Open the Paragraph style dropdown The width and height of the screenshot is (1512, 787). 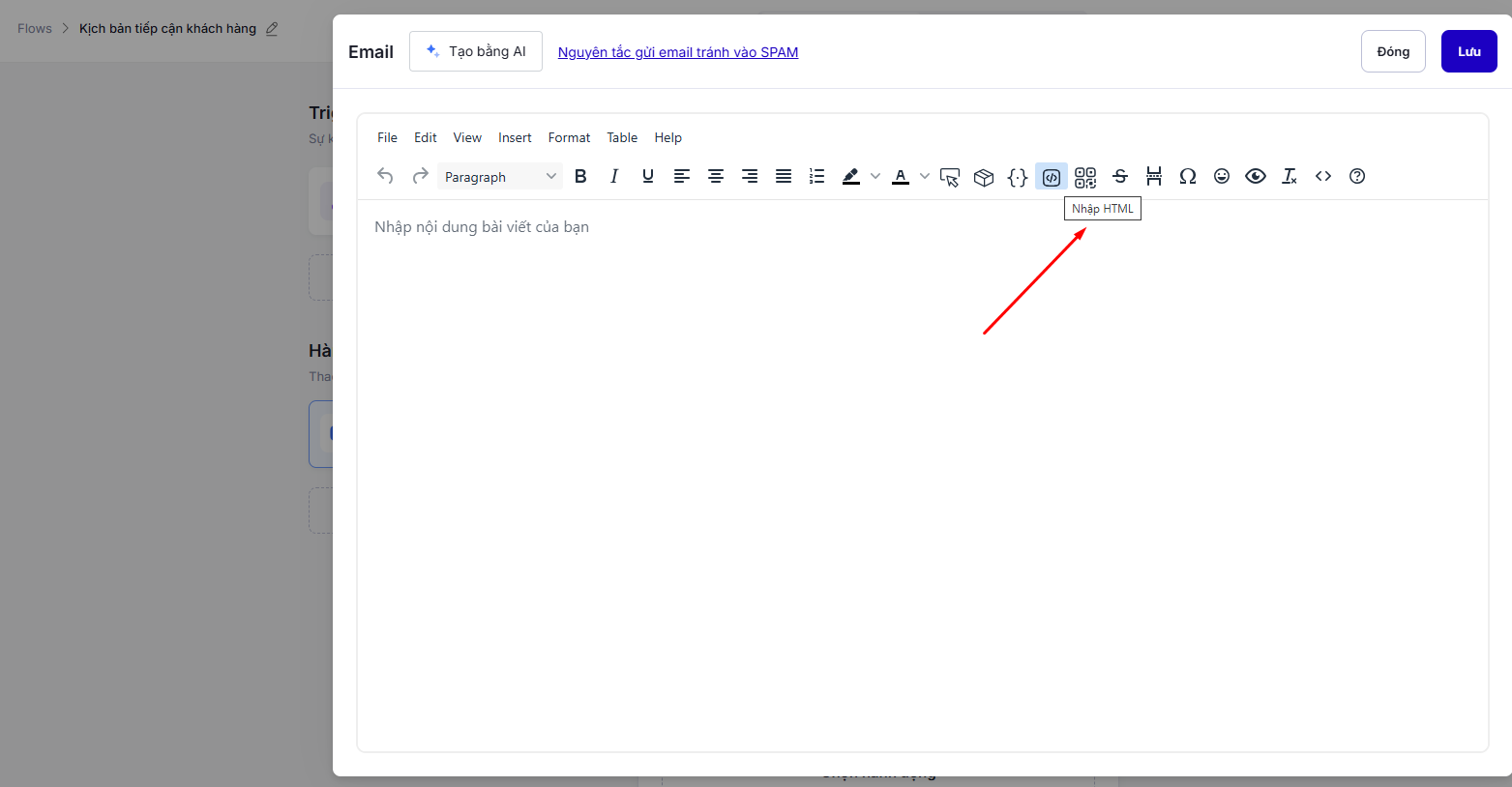coord(499,177)
